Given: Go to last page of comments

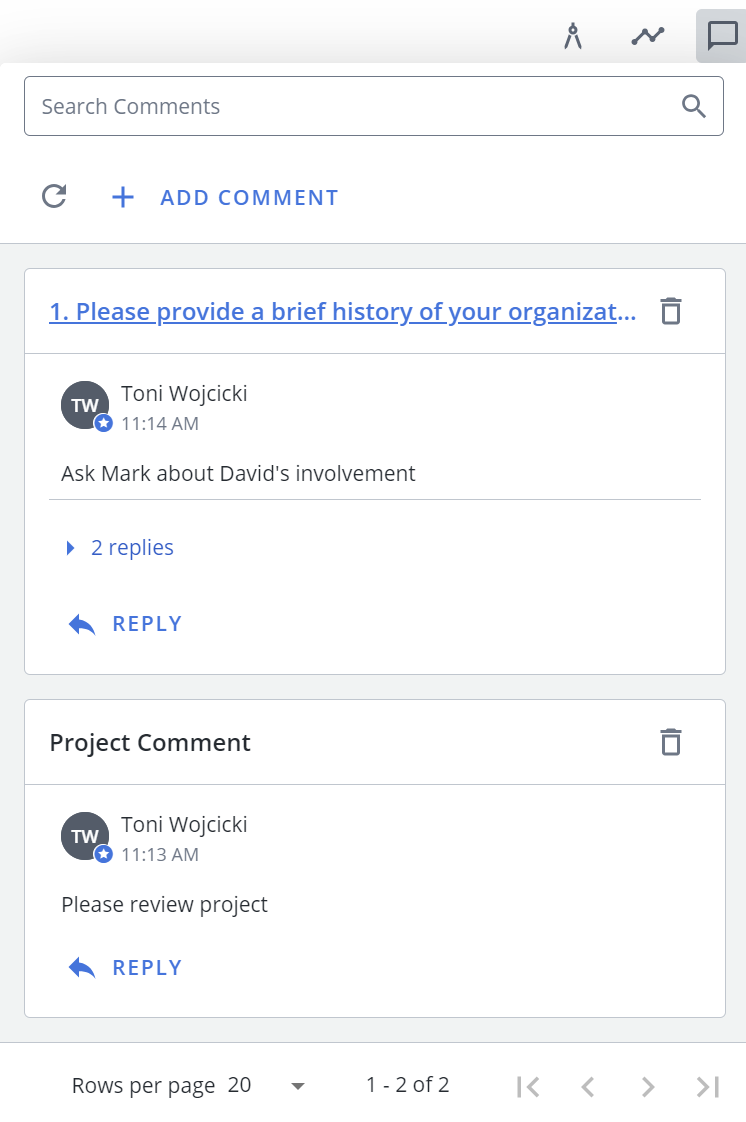Looking at the screenshot, I should click(x=708, y=1086).
